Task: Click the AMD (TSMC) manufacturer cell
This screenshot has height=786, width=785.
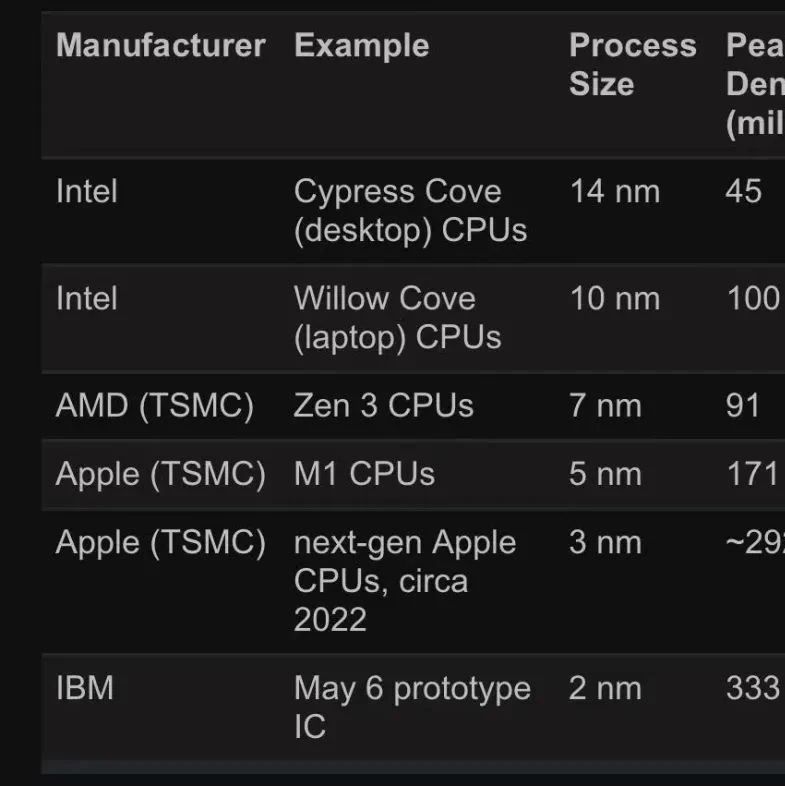Action: (155, 406)
